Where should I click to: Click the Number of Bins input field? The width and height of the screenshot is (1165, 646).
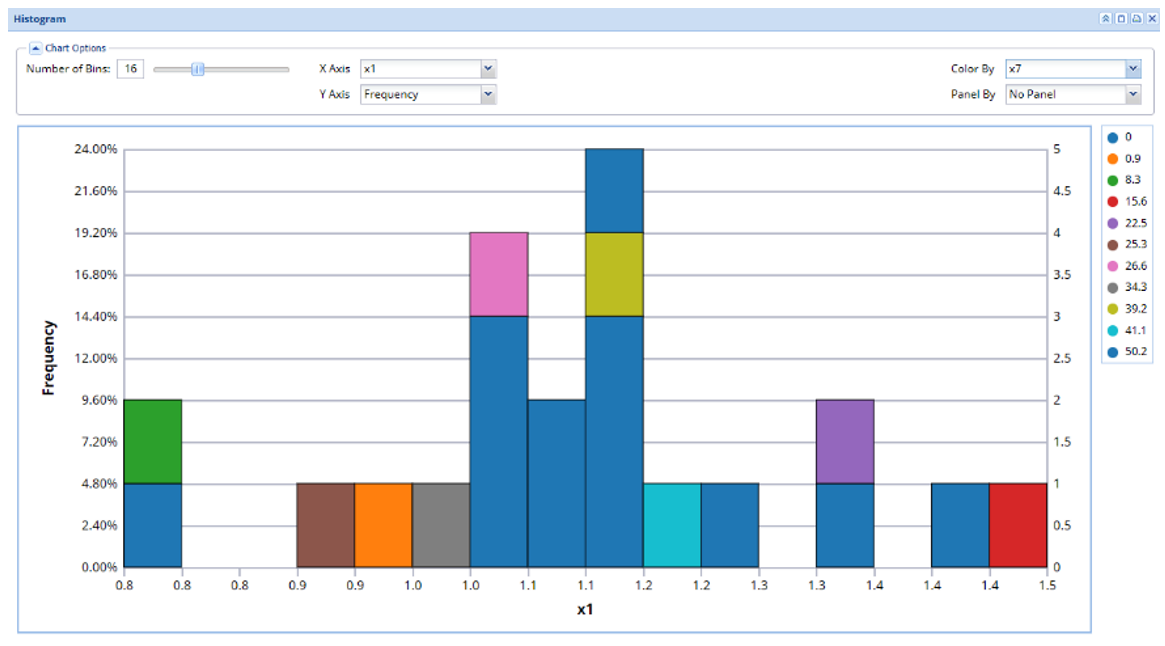point(130,69)
